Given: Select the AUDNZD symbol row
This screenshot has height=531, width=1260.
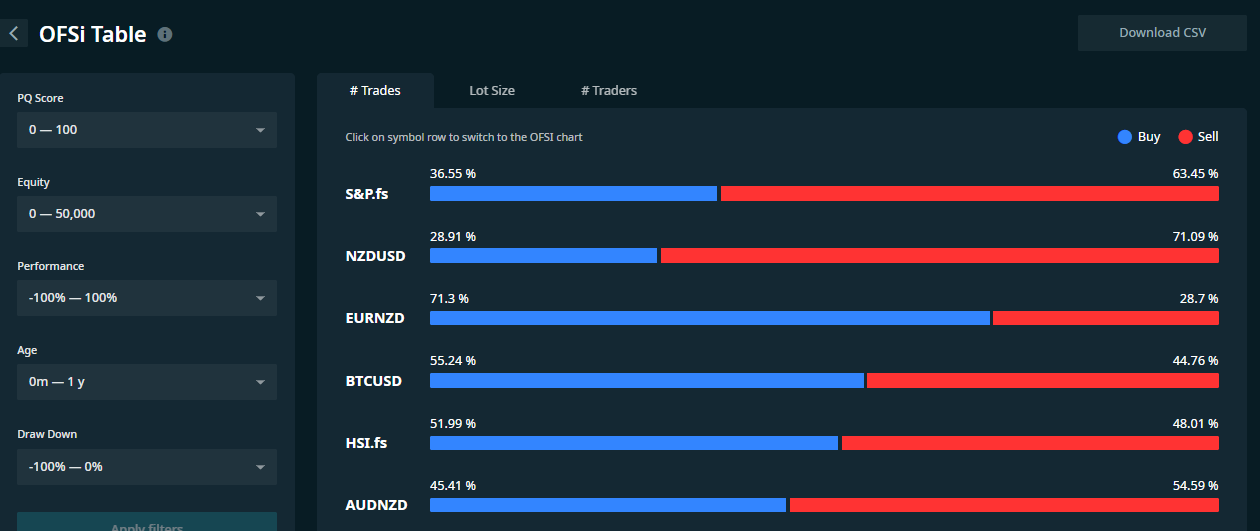Looking at the screenshot, I should (x=782, y=495).
